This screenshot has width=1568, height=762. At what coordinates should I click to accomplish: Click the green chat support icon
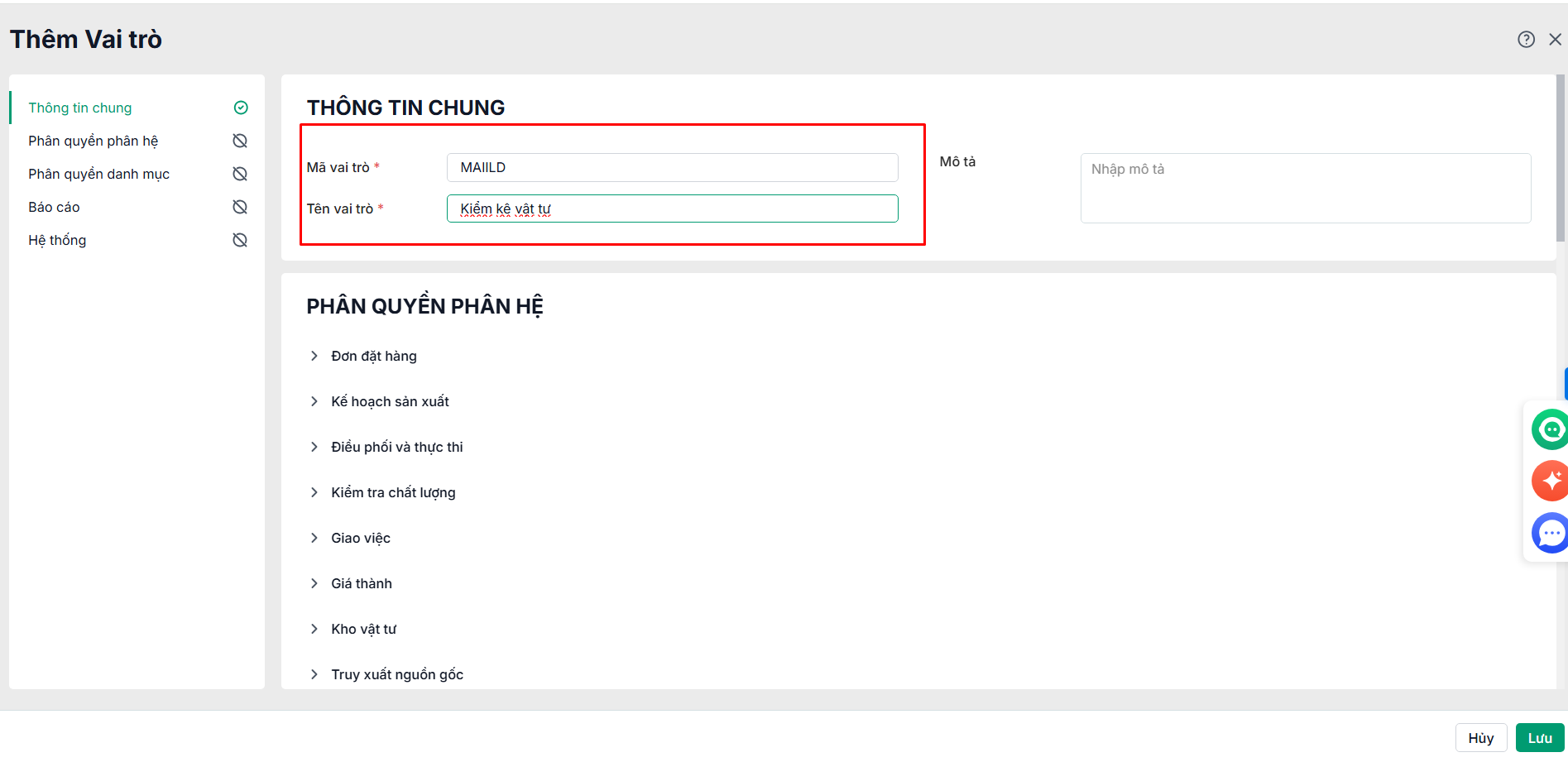(x=1551, y=429)
